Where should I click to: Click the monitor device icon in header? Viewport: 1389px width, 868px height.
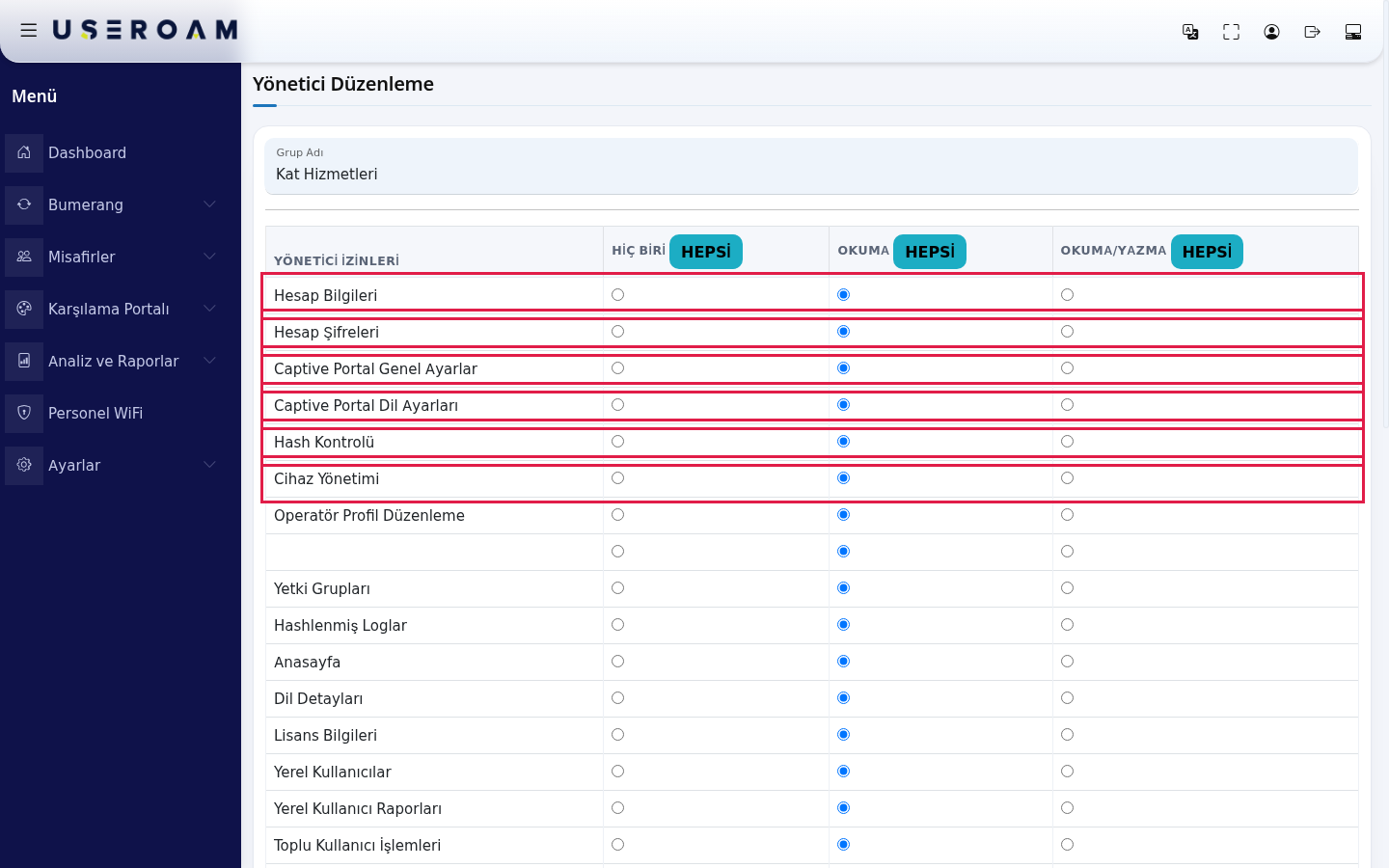coord(1352,32)
